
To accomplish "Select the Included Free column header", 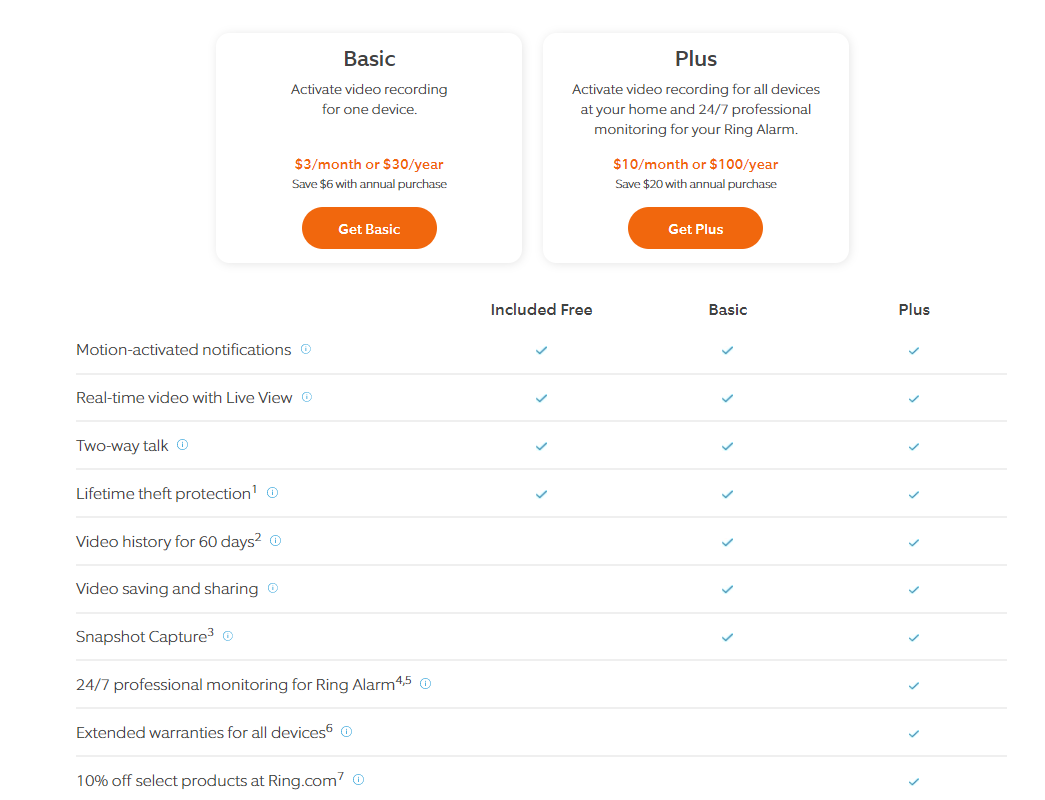I will coord(541,309).
